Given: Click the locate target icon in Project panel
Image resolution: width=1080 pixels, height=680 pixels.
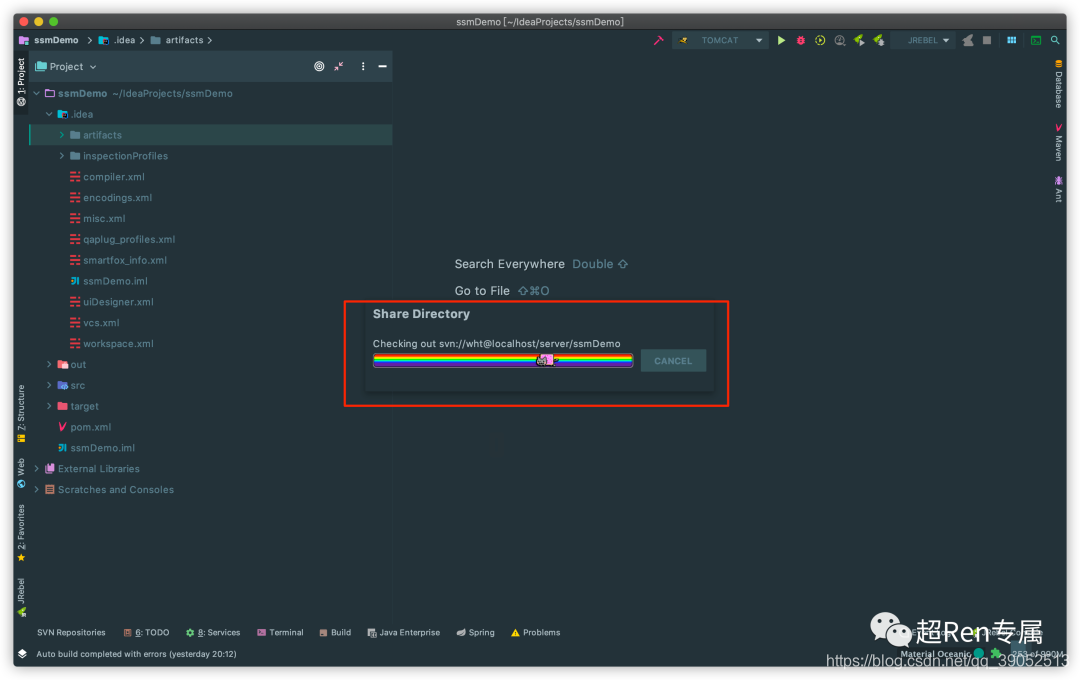Looking at the screenshot, I should tap(319, 67).
